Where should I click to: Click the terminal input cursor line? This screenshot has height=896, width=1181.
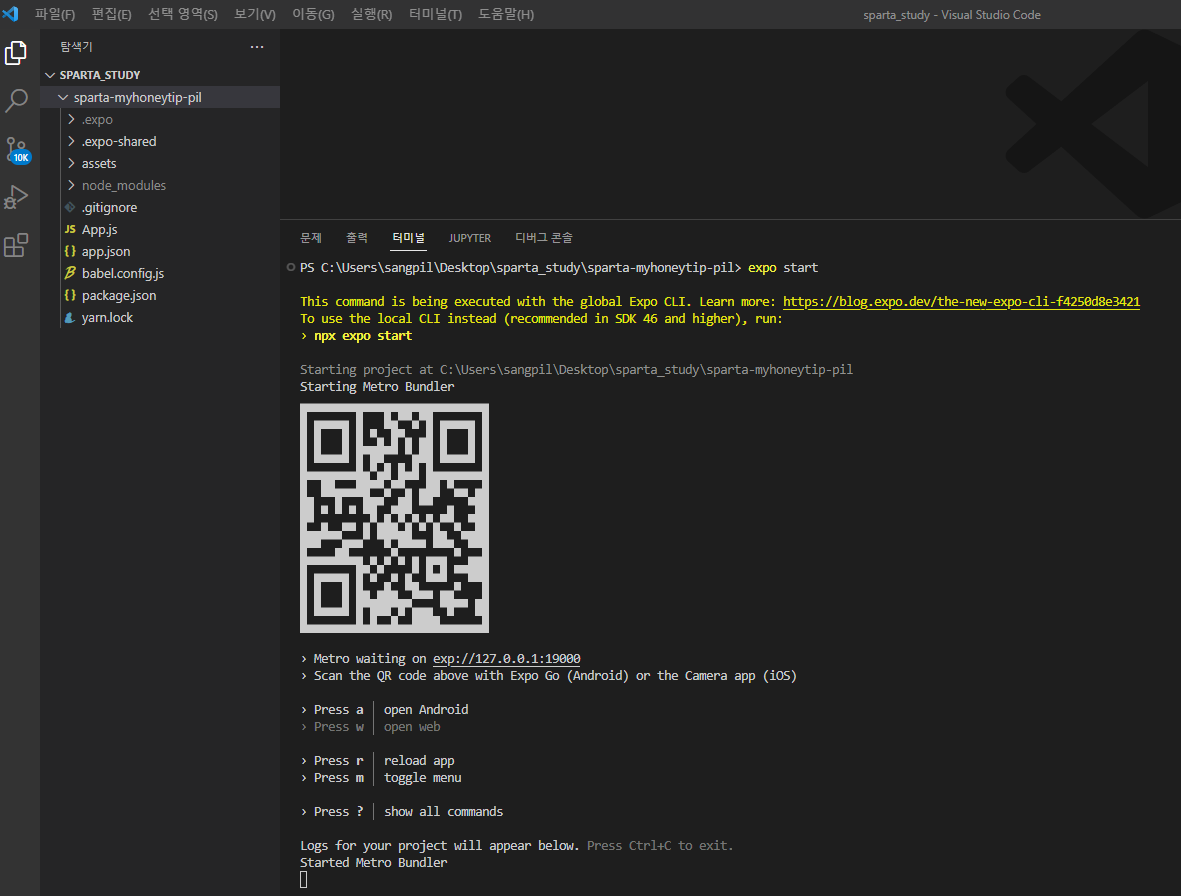point(304,879)
